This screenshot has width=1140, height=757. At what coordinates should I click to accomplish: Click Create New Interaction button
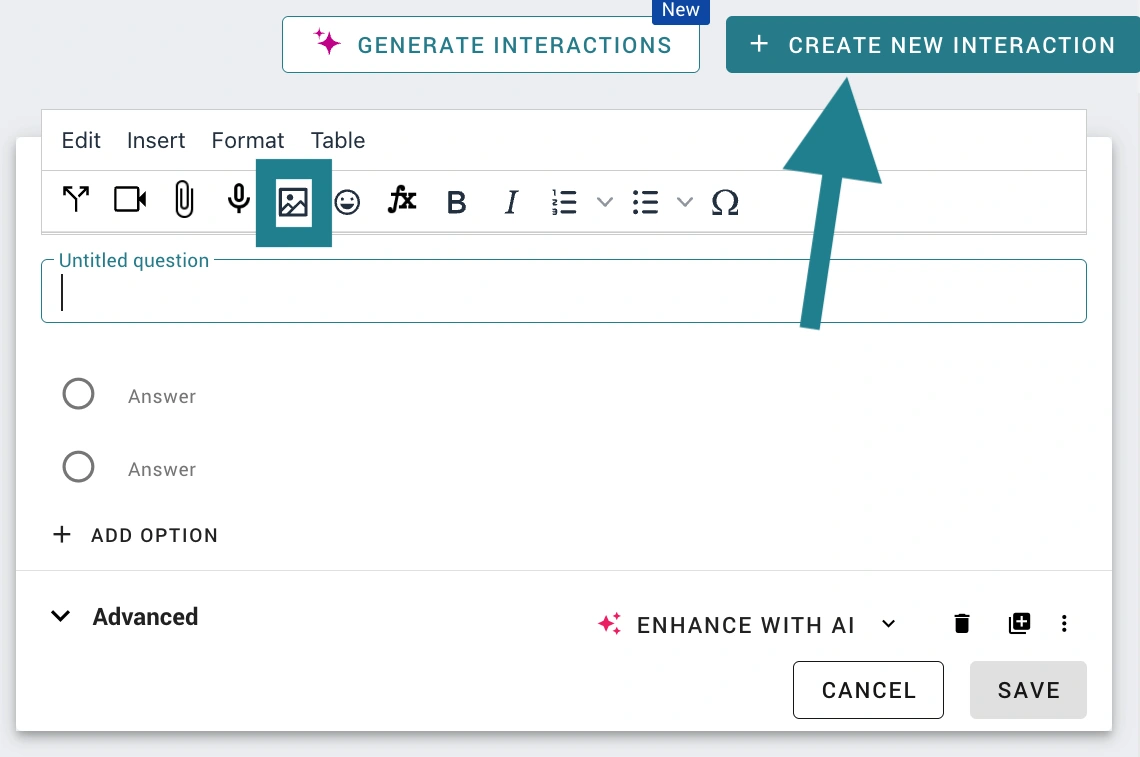pos(933,44)
